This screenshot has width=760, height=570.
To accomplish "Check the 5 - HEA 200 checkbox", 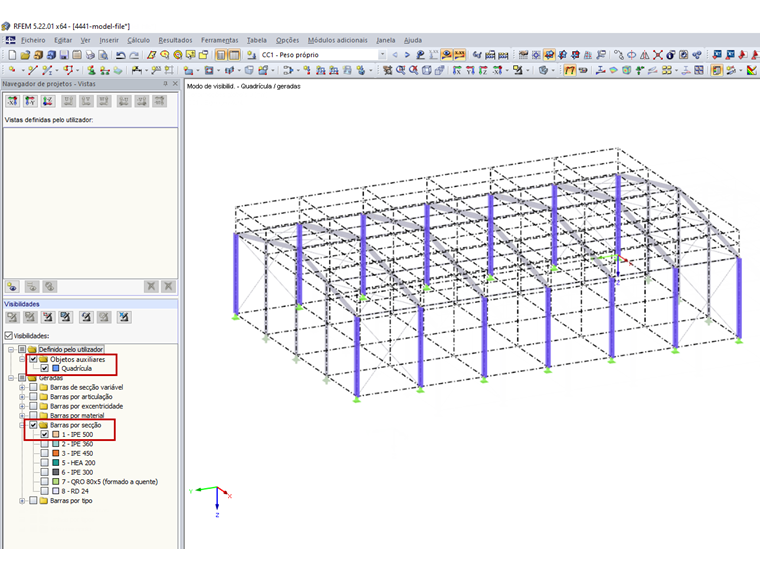I will point(45,463).
